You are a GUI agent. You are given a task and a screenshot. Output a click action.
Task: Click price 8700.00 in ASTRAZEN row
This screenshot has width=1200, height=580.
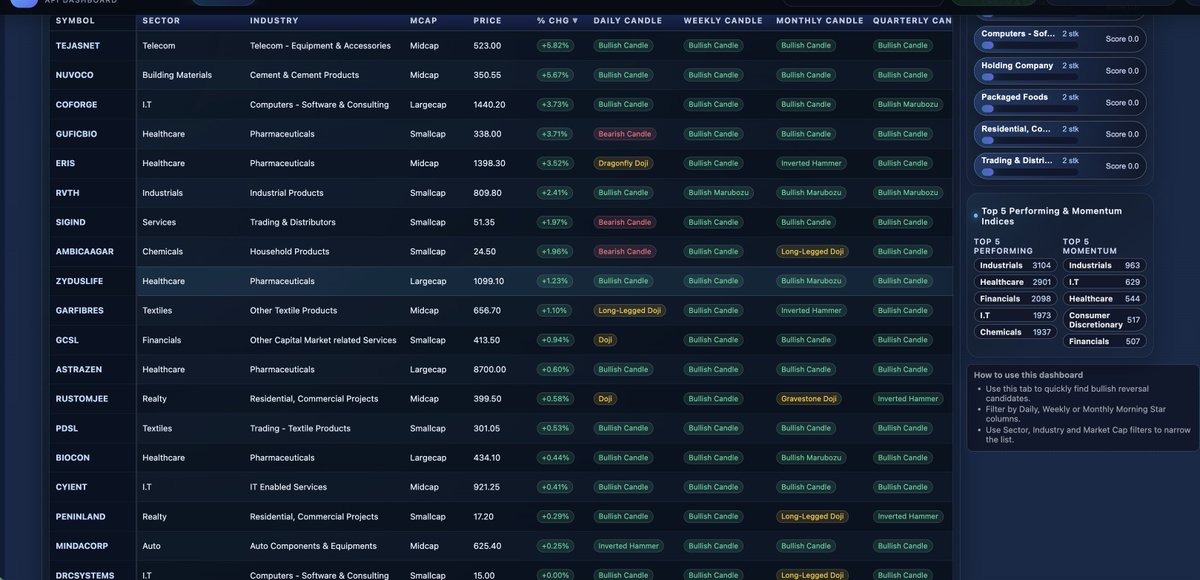[490, 369]
